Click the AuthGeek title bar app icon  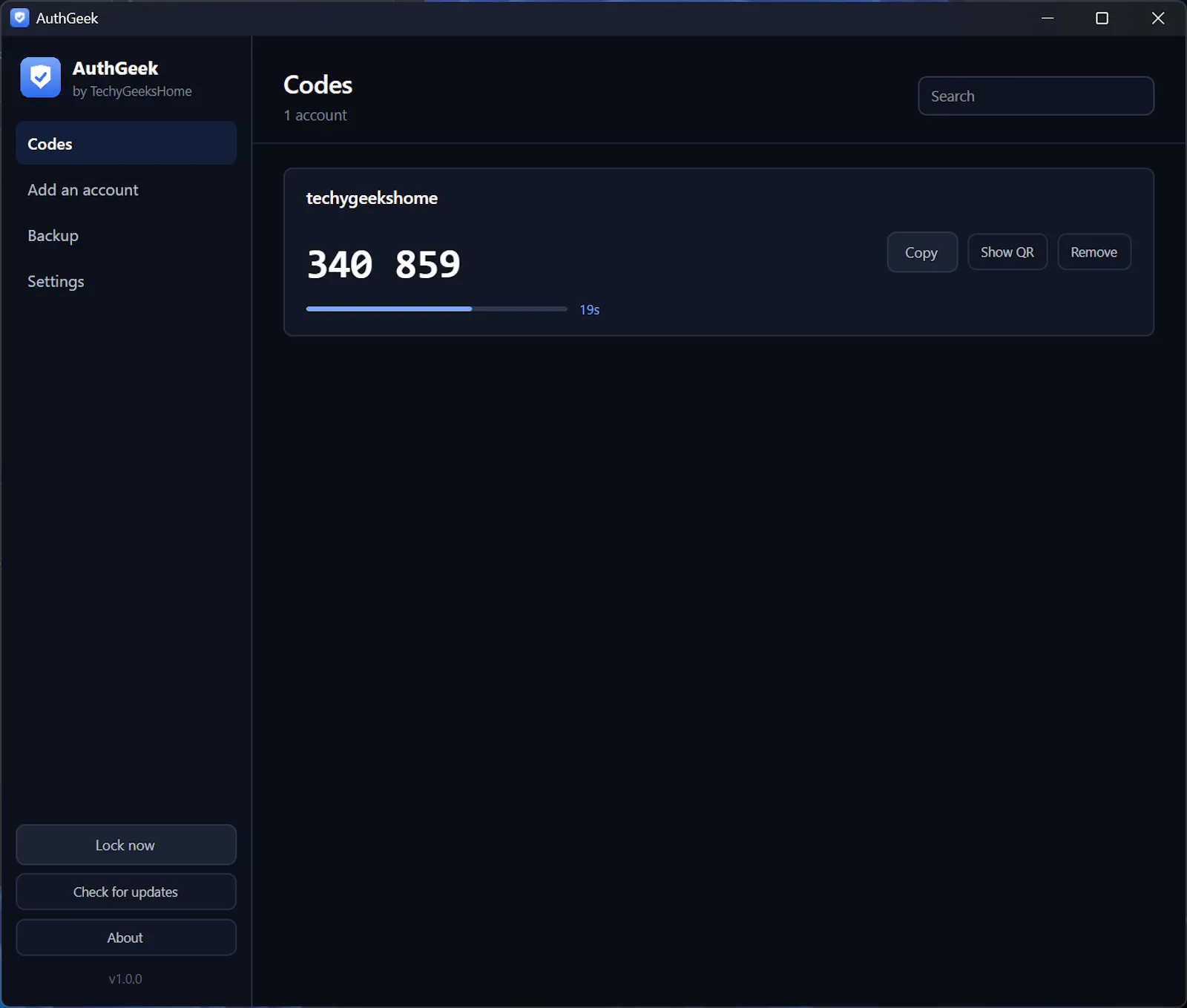click(x=20, y=18)
